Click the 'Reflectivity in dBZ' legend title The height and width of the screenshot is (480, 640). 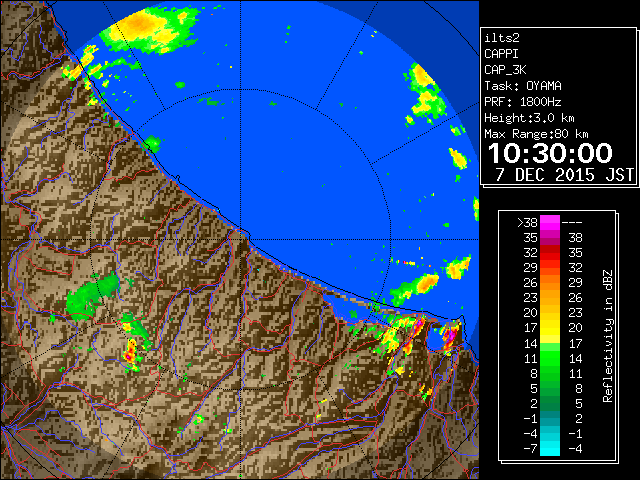coord(608,336)
